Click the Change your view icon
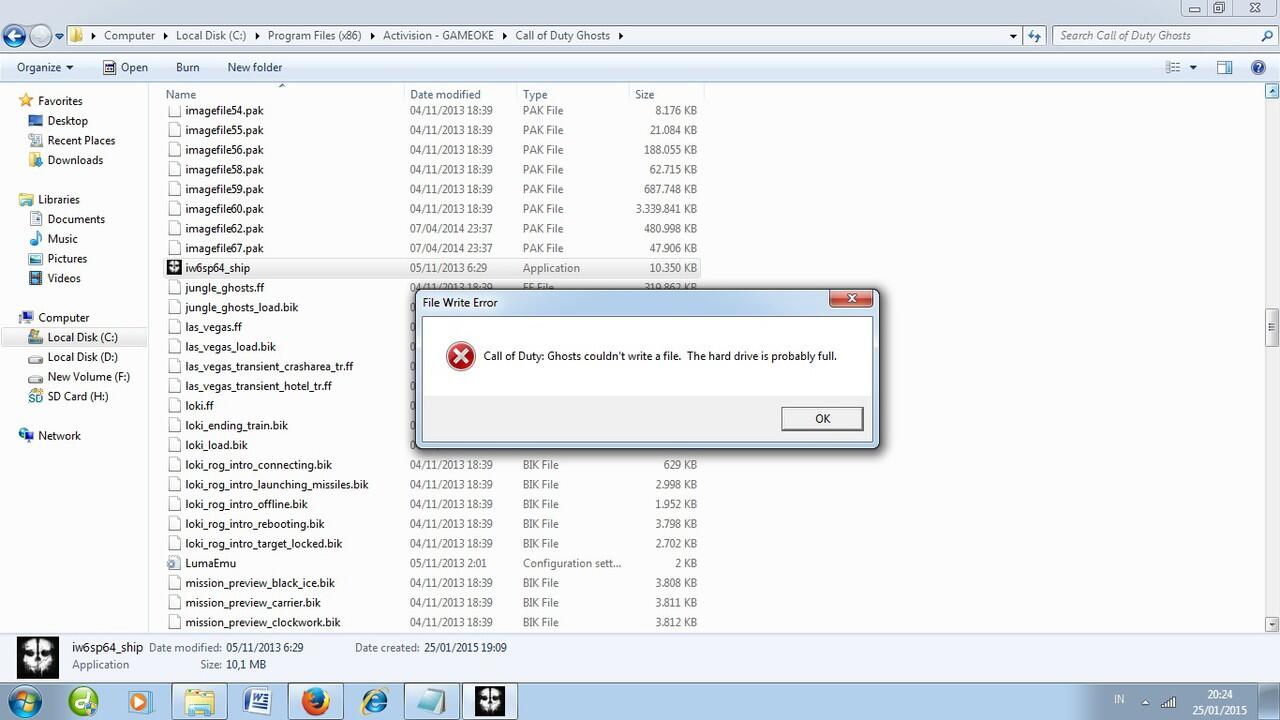1280x720 pixels. 1174,67
